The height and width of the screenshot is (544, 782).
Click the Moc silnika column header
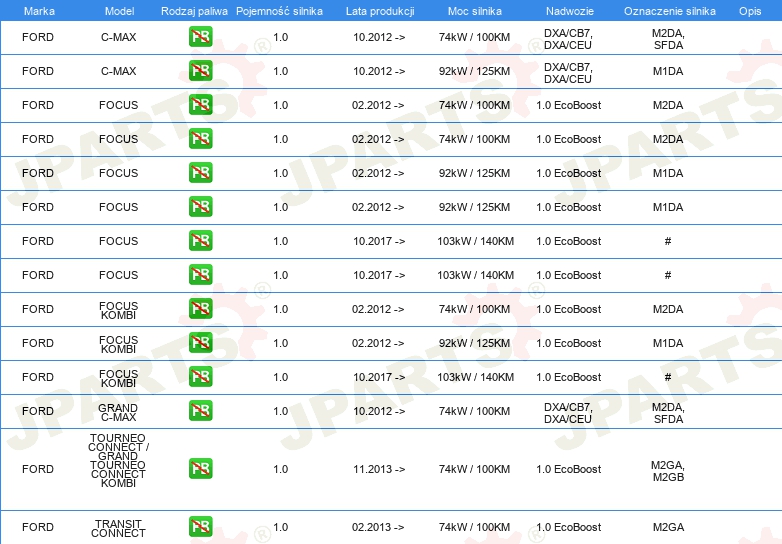pos(475,11)
